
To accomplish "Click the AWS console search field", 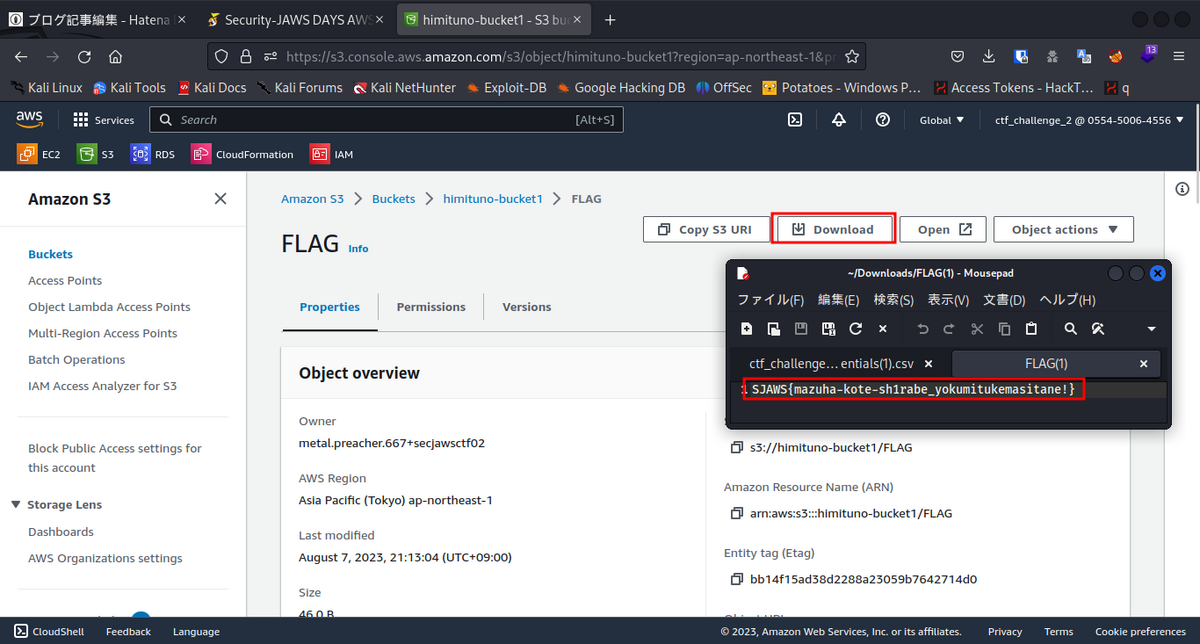I will pyautogui.click(x=387, y=120).
